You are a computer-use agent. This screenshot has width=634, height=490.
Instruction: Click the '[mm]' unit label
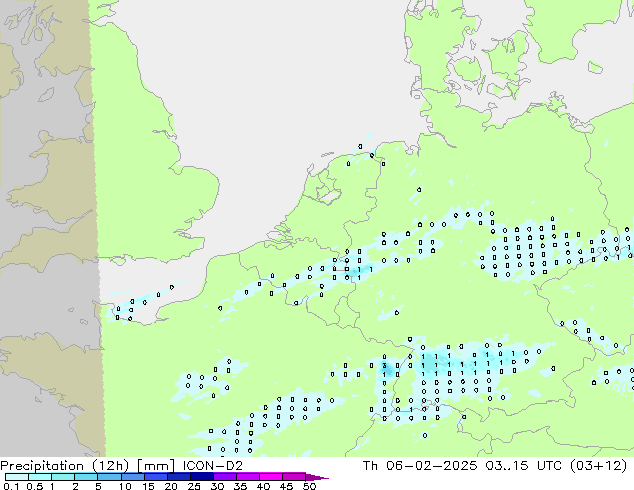click(x=156, y=466)
